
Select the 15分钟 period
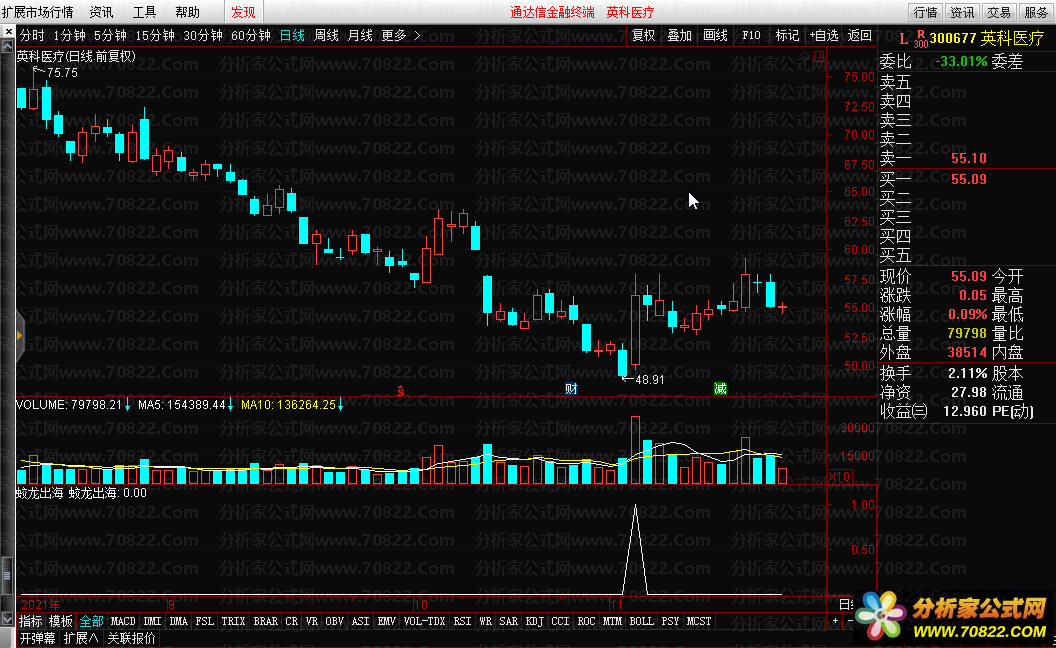[x=155, y=36]
